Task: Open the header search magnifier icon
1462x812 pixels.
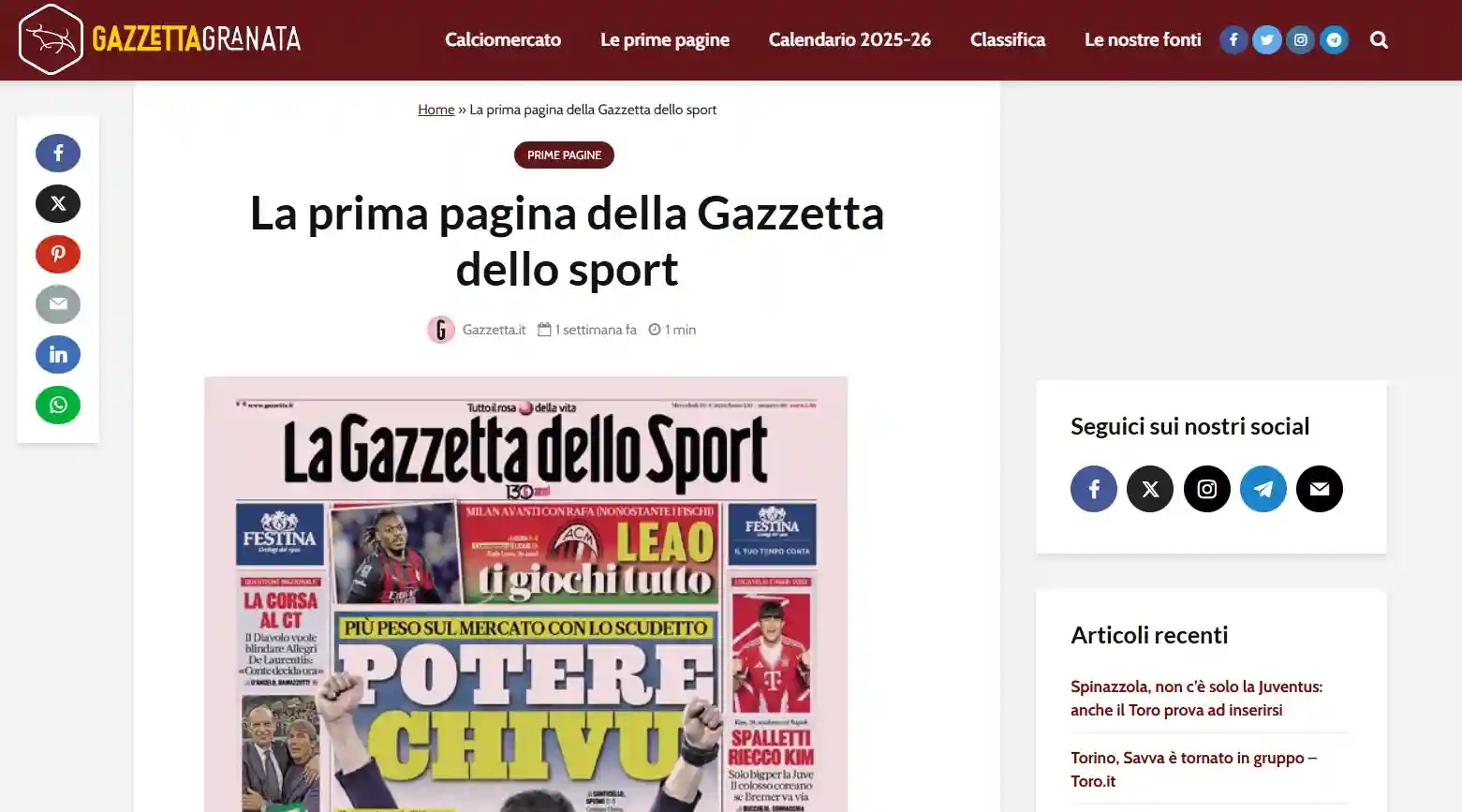Action: point(1379,39)
